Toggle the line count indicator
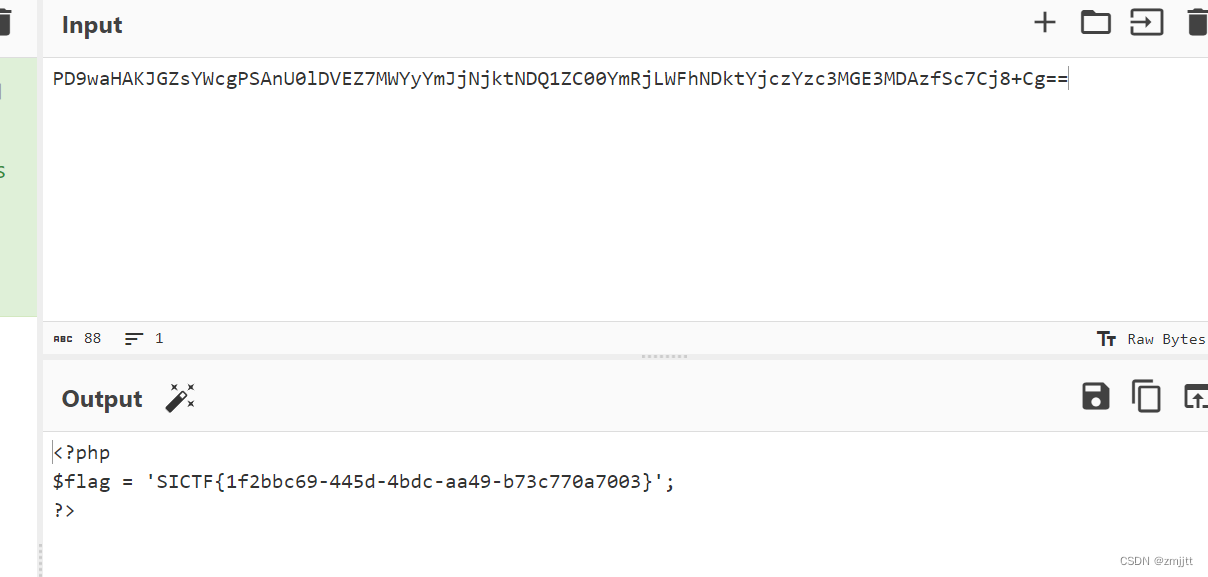 [143, 338]
